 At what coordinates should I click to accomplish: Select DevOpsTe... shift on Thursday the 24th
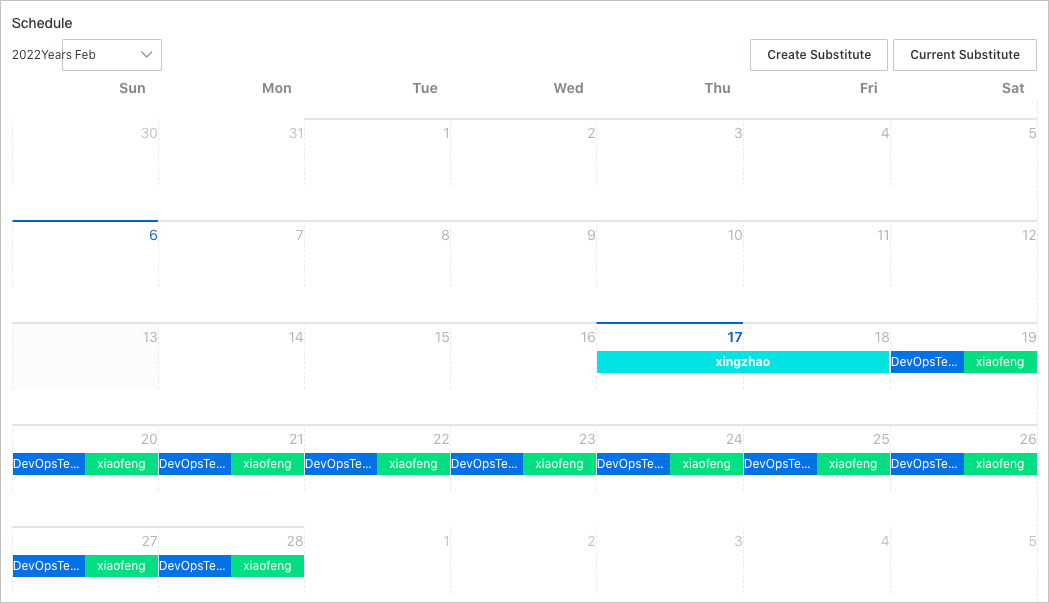pos(634,464)
